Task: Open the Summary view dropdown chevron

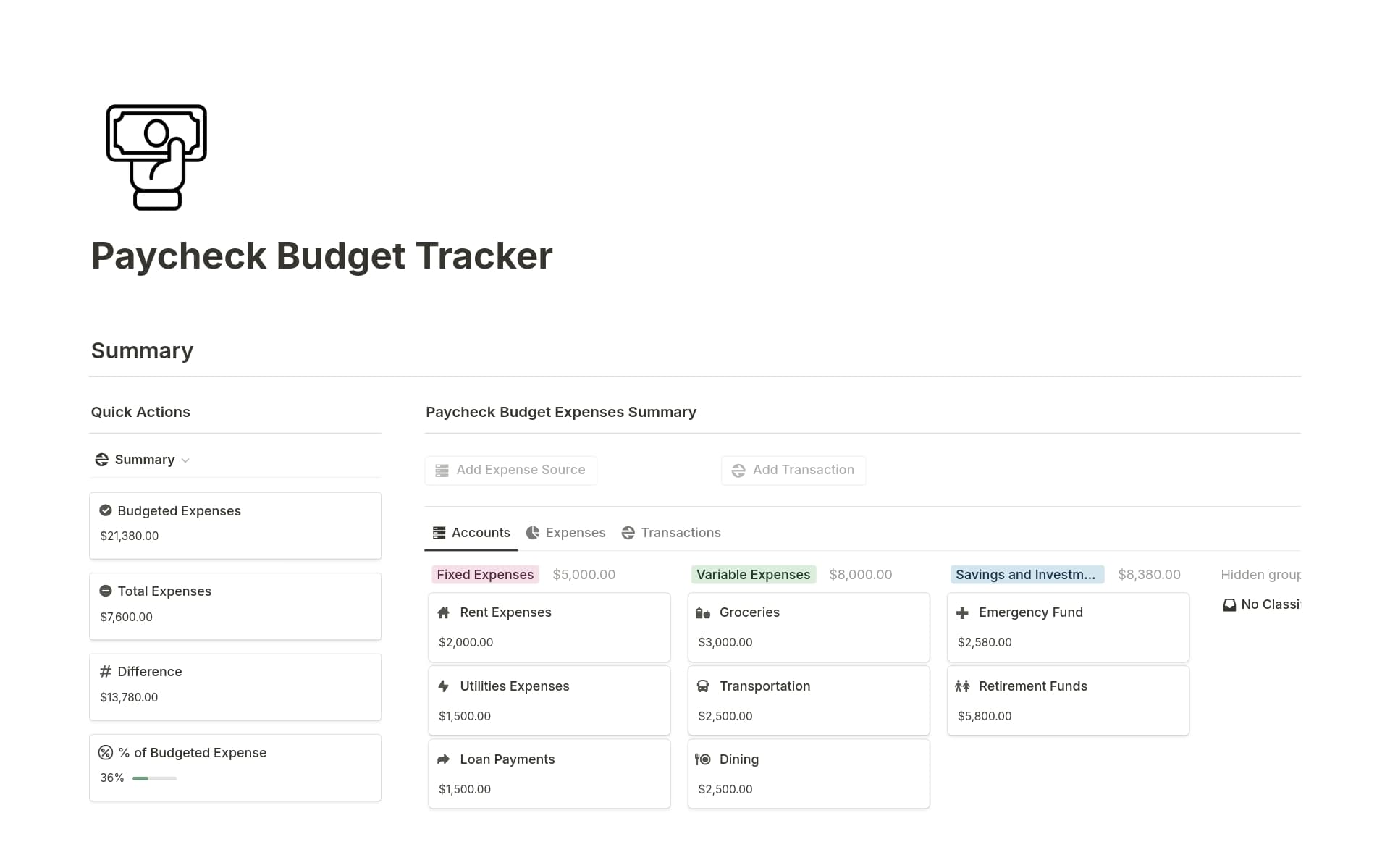Action: pyautogui.click(x=185, y=460)
